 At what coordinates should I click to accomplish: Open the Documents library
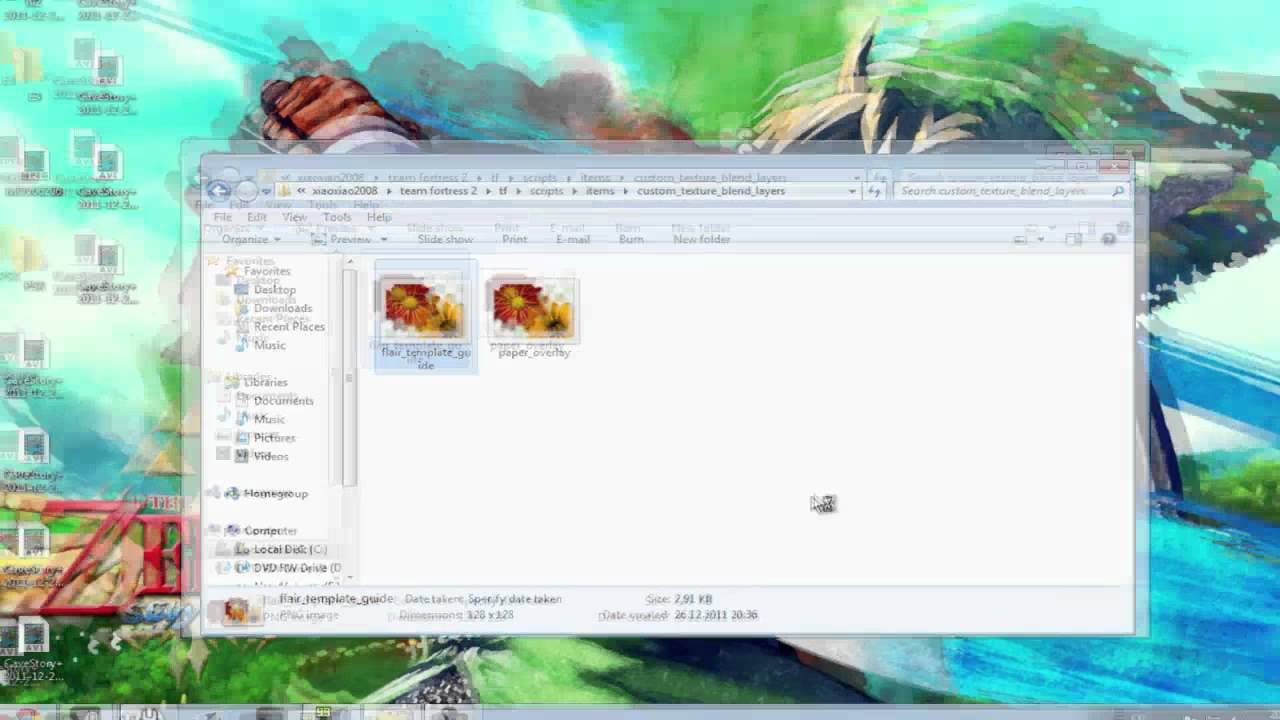(274, 401)
